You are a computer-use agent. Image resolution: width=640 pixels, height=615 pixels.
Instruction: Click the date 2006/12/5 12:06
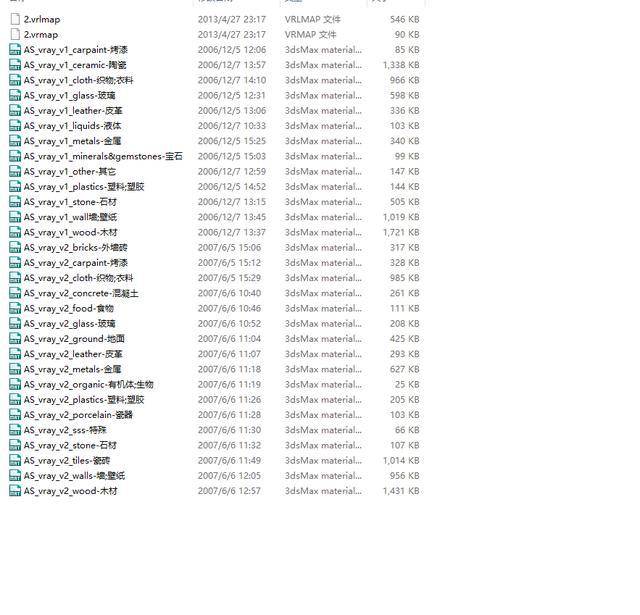coord(232,50)
